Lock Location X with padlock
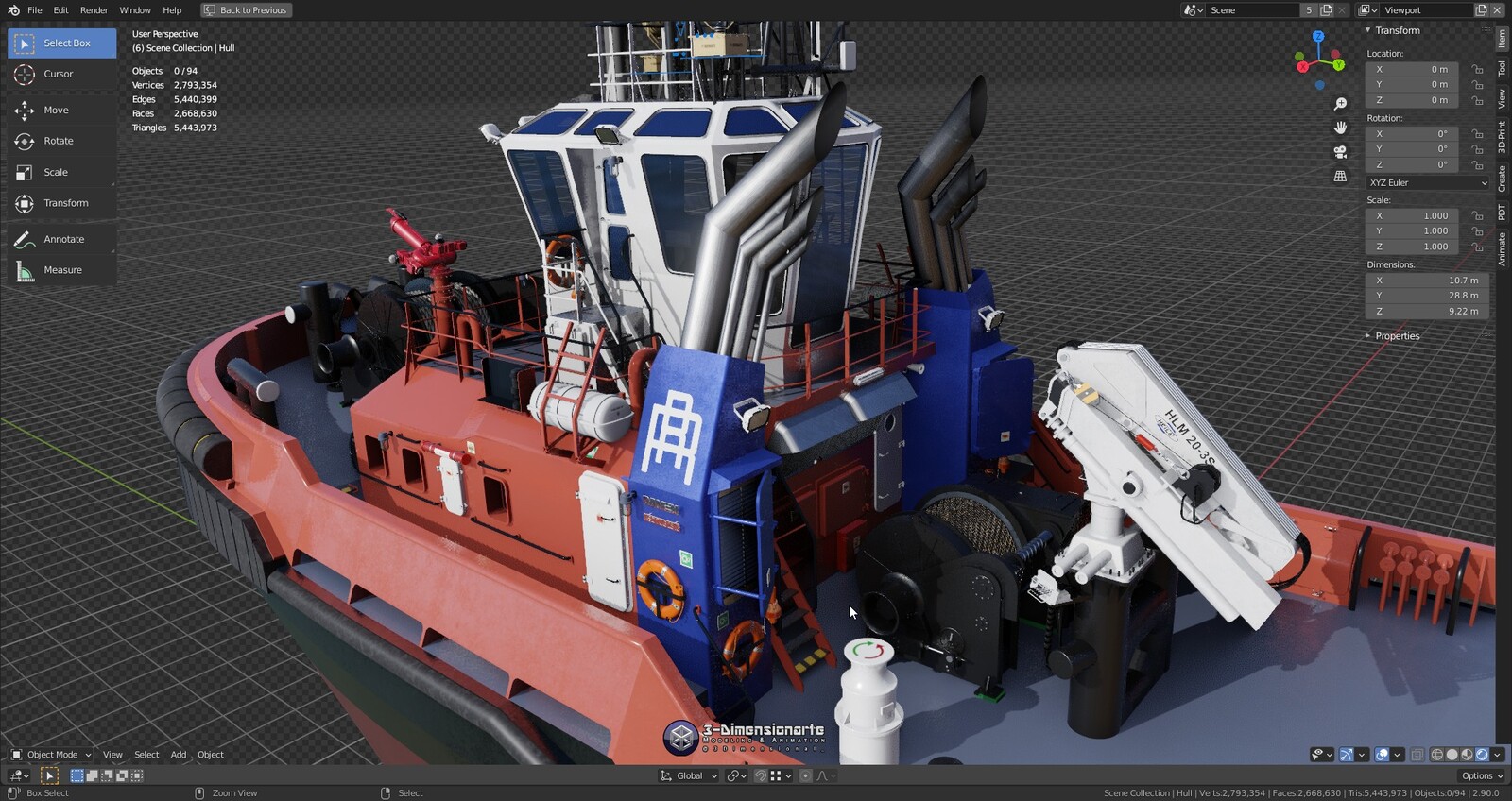This screenshot has width=1512, height=801. tap(1477, 69)
